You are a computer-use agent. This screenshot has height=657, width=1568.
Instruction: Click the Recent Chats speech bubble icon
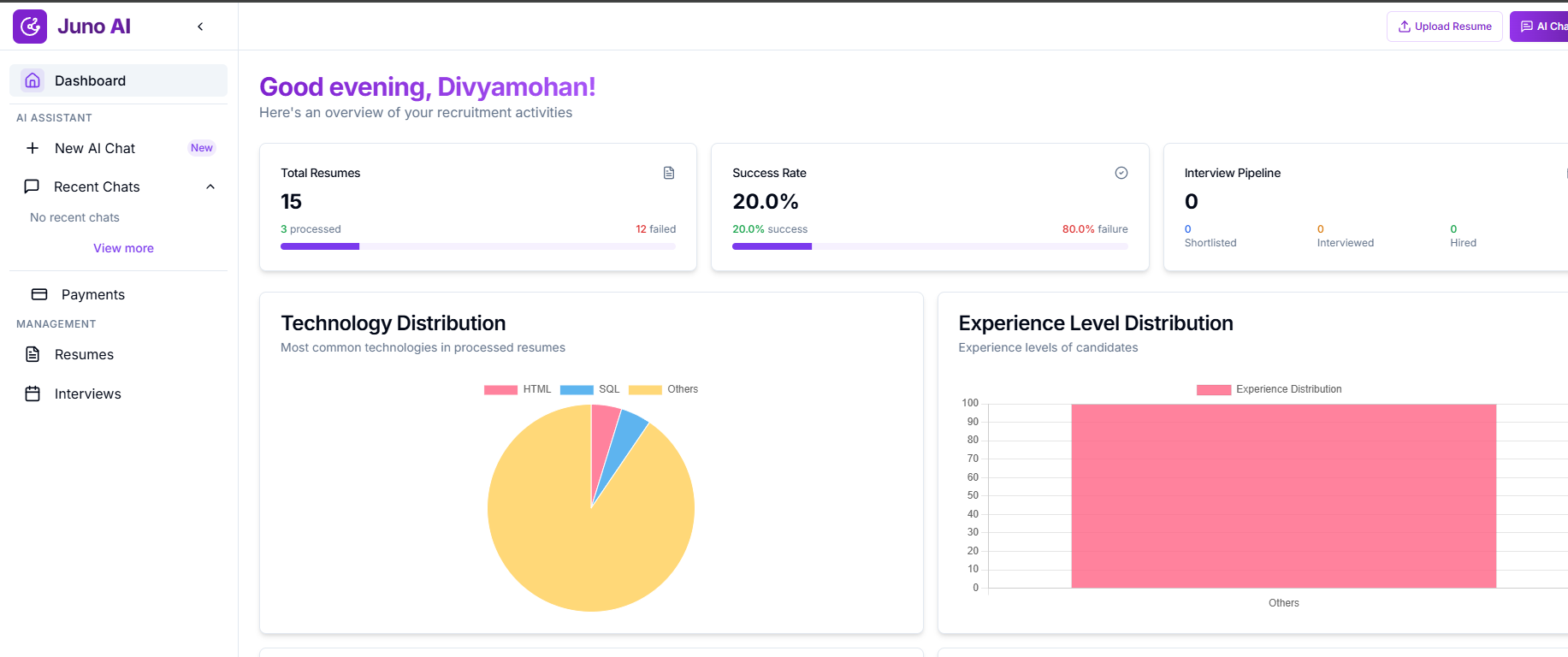[x=33, y=186]
